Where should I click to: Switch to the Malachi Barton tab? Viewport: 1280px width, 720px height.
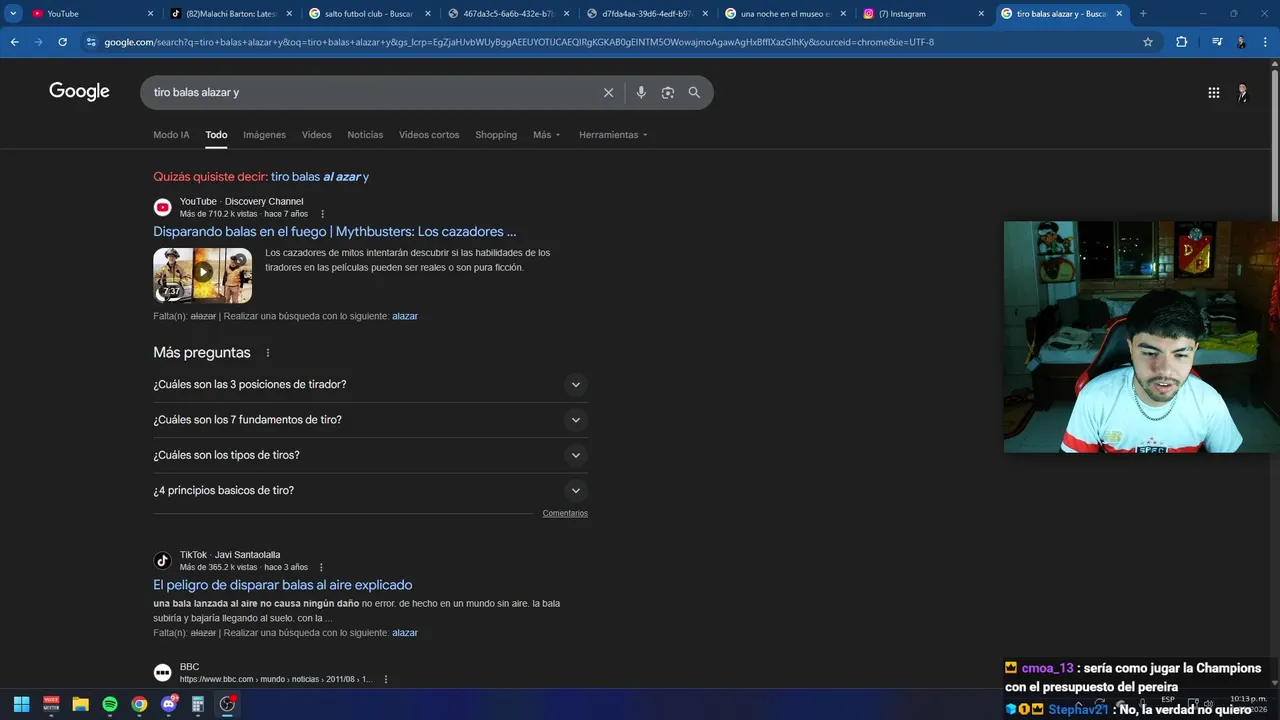[230, 14]
